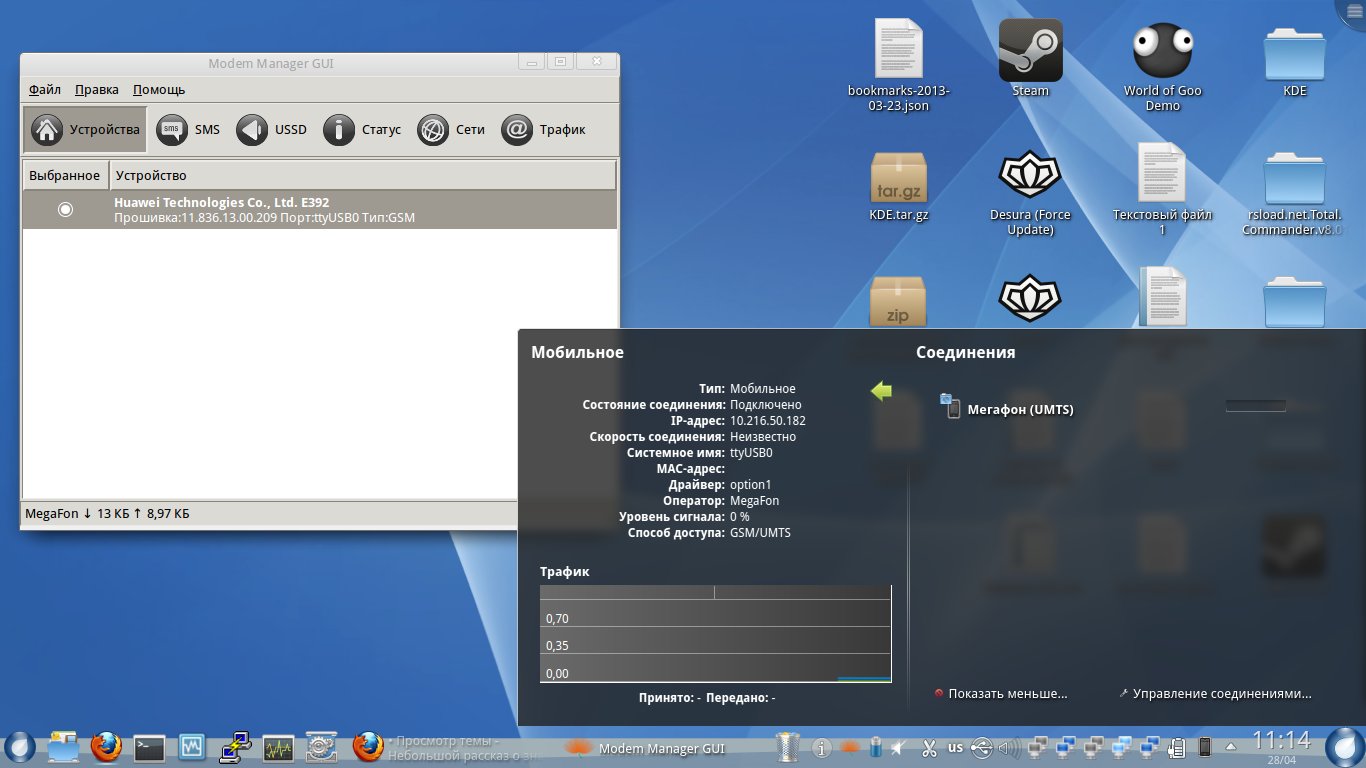Open the Помощь menu

[159, 89]
